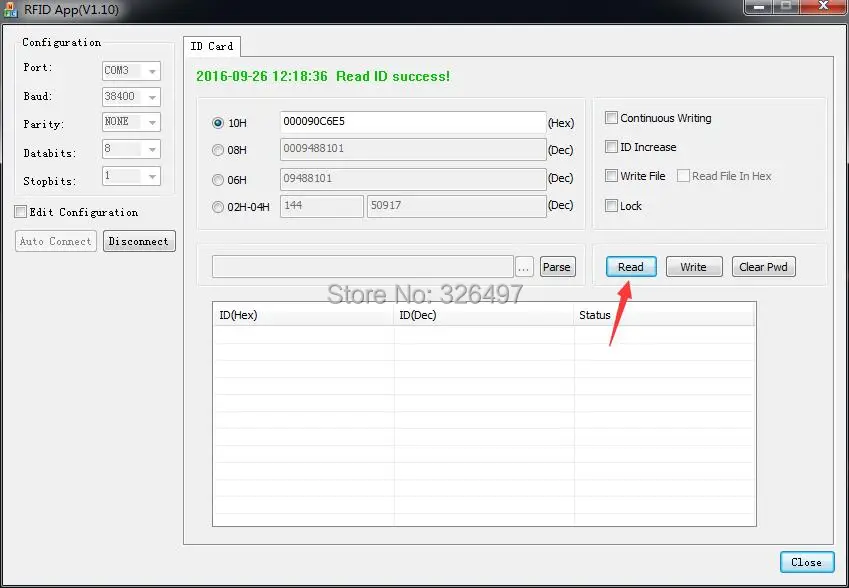Image resolution: width=849 pixels, height=588 pixels.
Task: Click the field showing 50917
Action: tap(456, 206)
